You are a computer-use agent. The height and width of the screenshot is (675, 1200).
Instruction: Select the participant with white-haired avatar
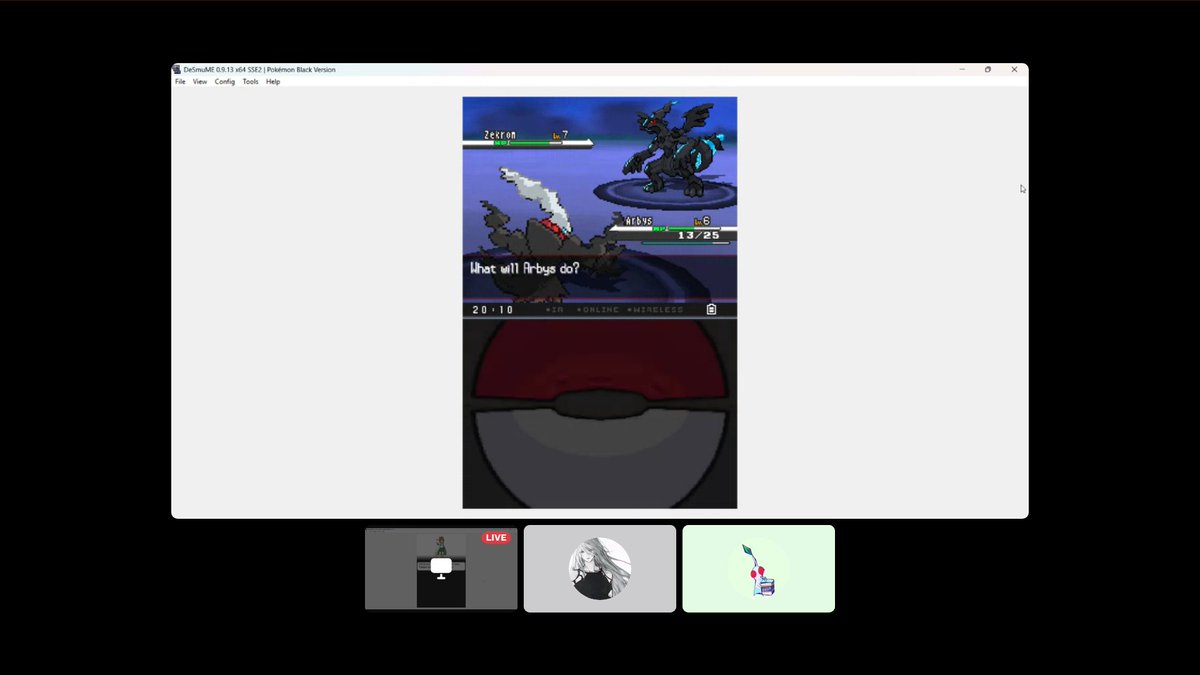(600, 568)
